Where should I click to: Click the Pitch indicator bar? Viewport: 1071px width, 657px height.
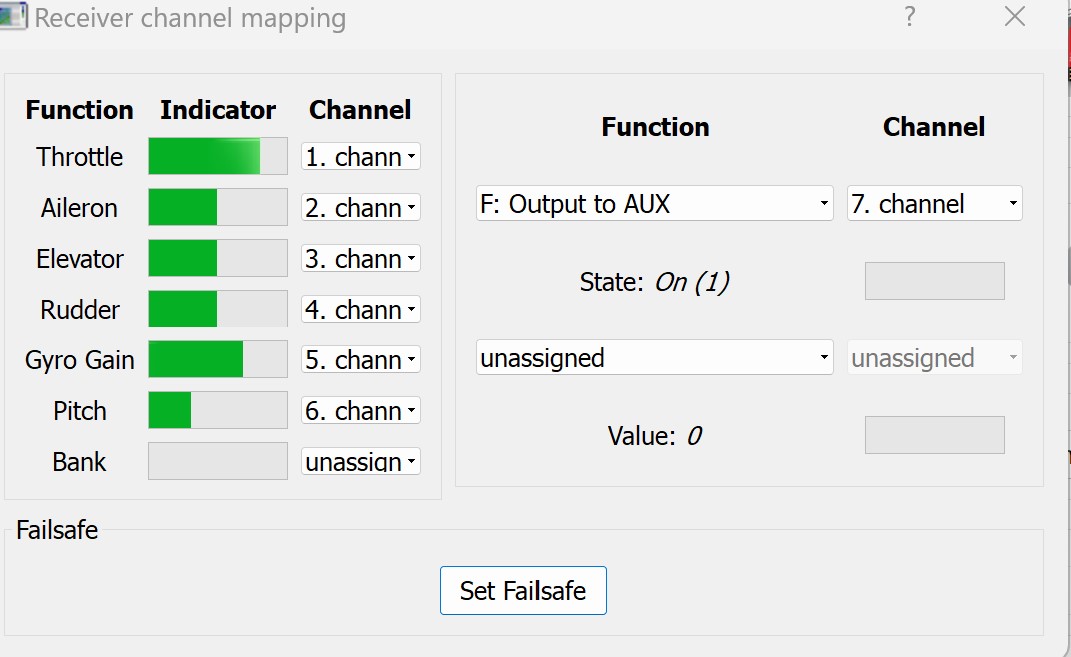(x=218, y=411)
